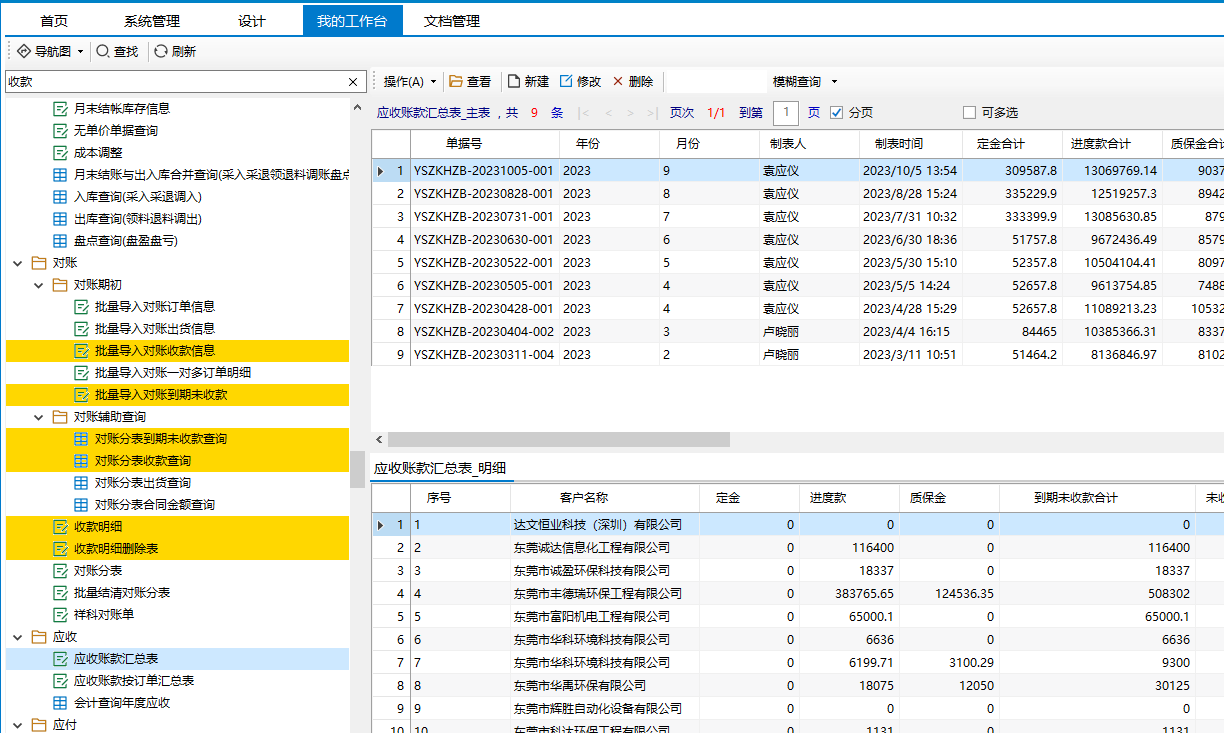Click the 页次 page indicator label
This screenshot has width=1224, height=733.
[x=682, y=113]
